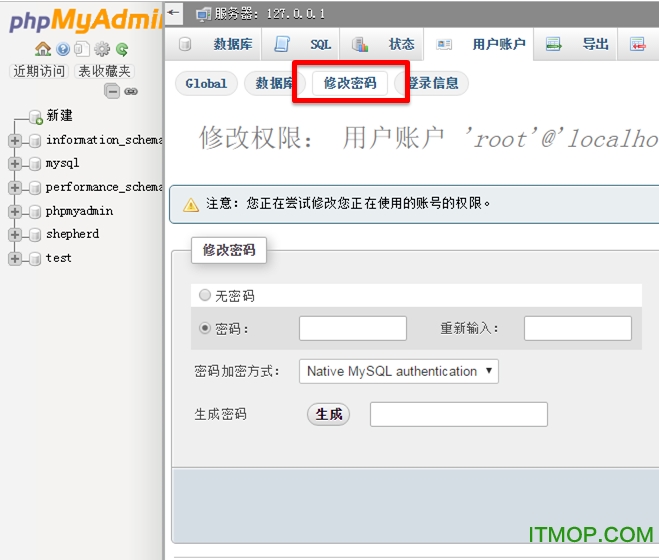Click the 密码 input field
Image resolution: width=659 pixels, height=560 pixels.
353,328
